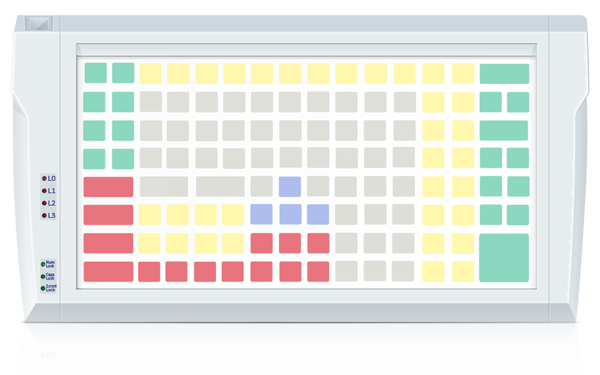Click the bottommost wide red key
The width and height of the screenshot is (600, 375).
click(108, 272)
